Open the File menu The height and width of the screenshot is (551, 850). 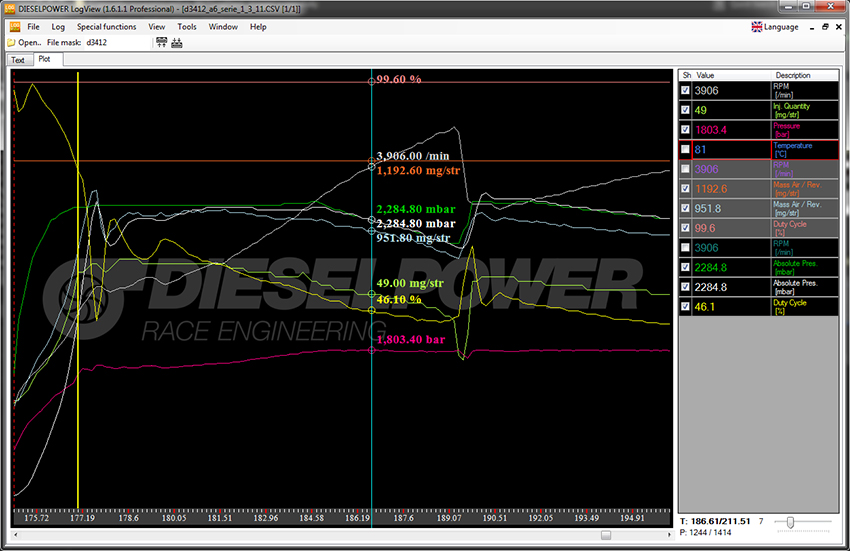[33, 27]
